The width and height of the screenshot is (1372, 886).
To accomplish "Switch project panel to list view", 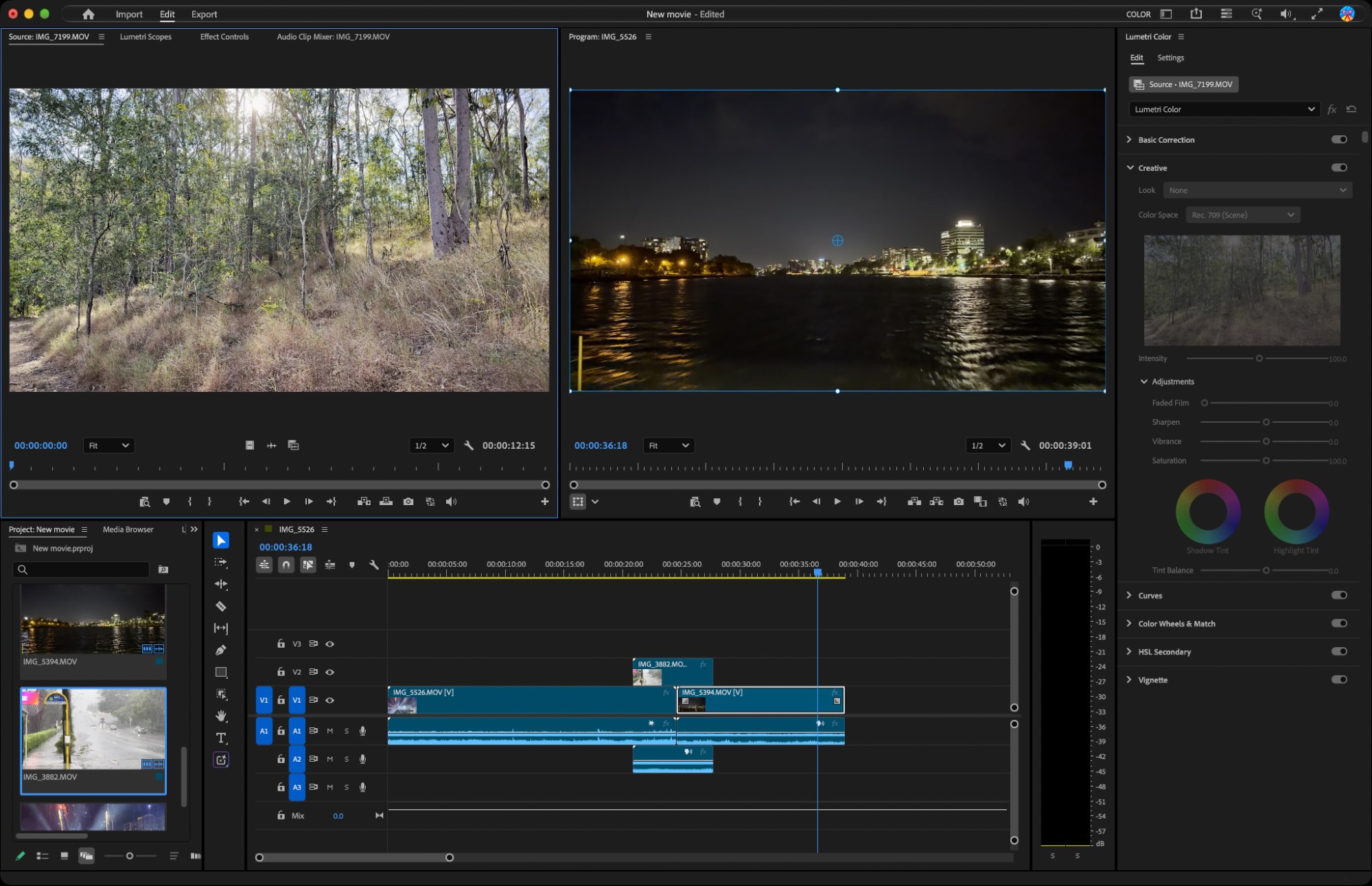I will point(43,856).
